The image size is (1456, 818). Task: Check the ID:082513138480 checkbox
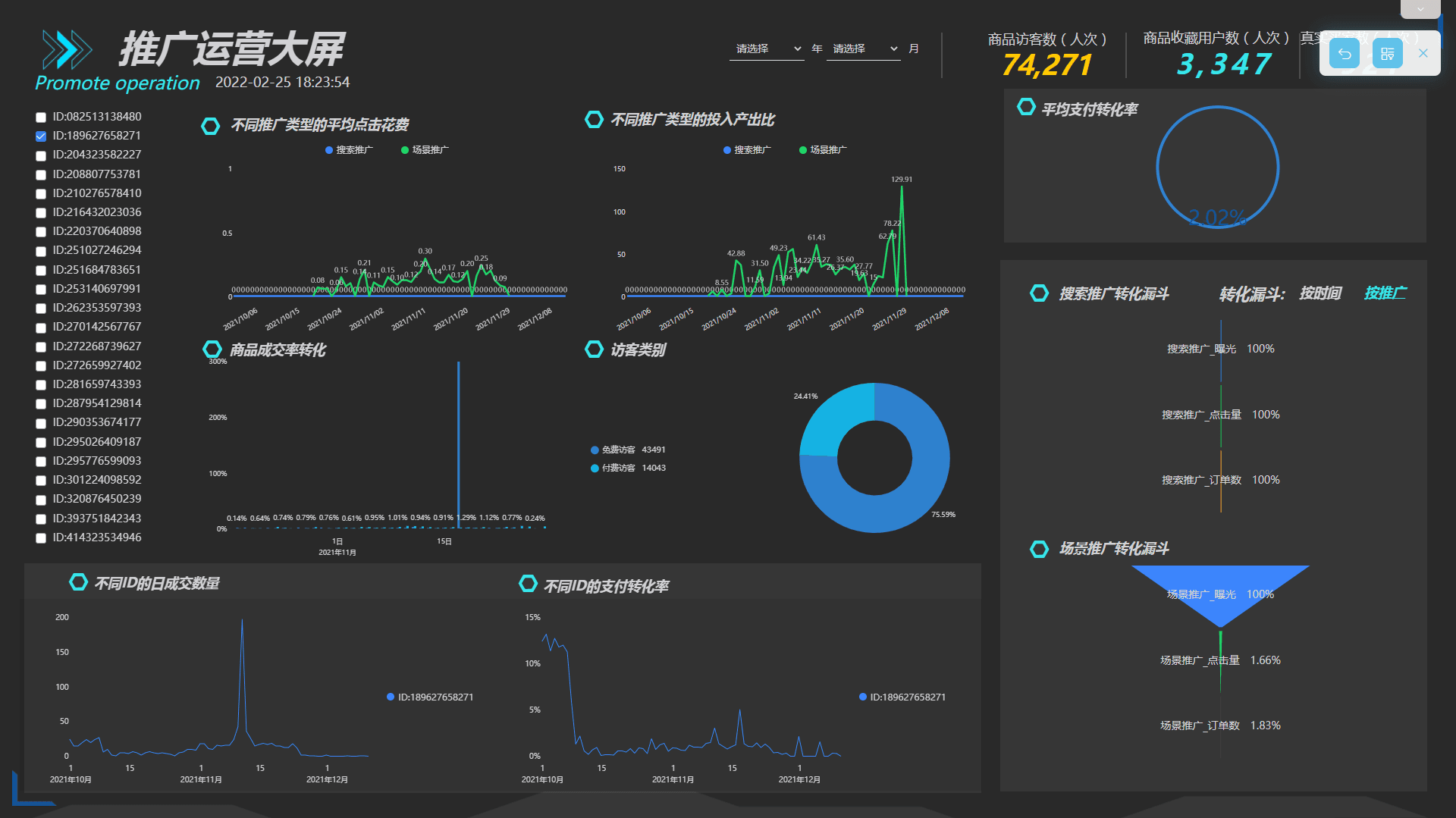pos(41,118)
